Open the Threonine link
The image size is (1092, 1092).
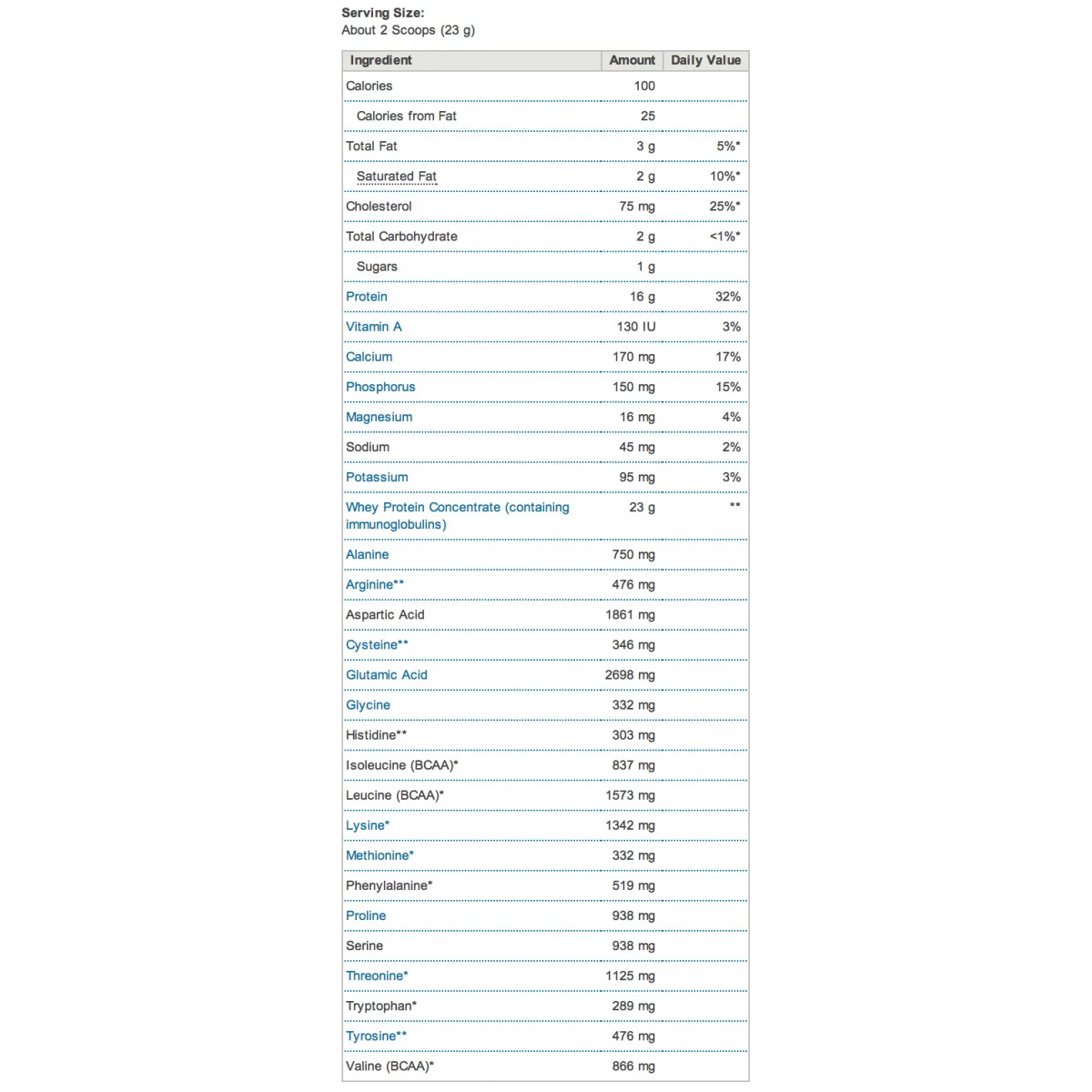(x=374, y=976)
